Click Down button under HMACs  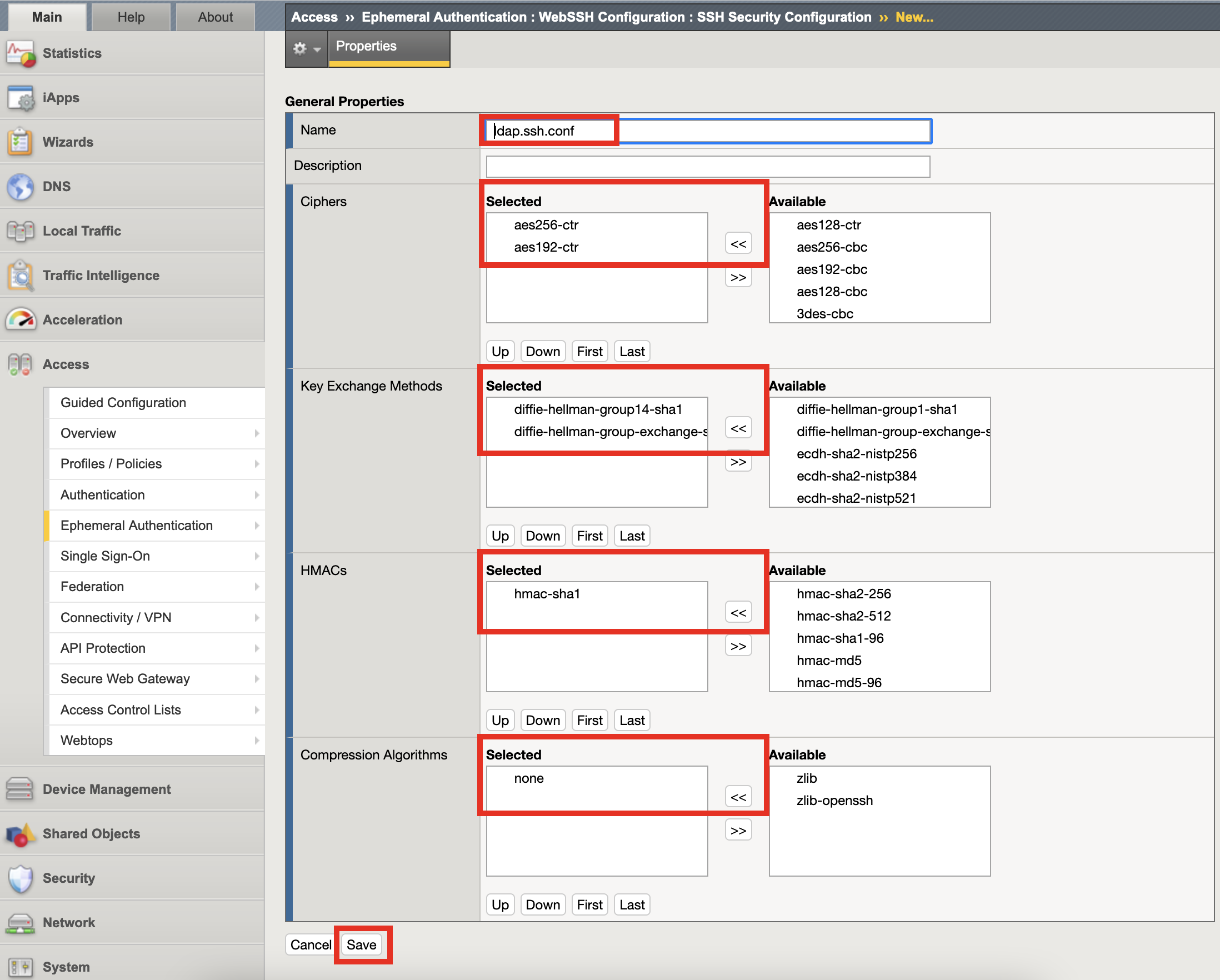click(x=543, y=721)
